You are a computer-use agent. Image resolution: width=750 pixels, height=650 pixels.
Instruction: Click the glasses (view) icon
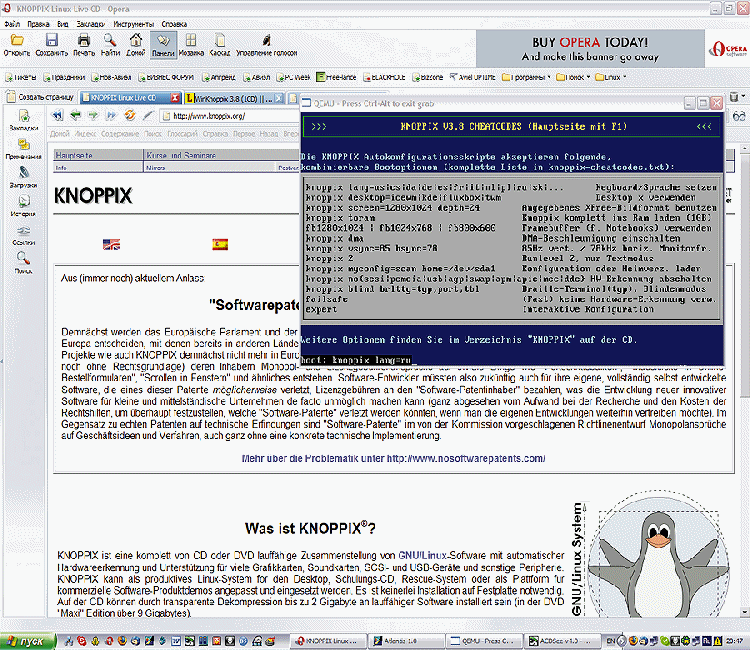coord(739,116)
